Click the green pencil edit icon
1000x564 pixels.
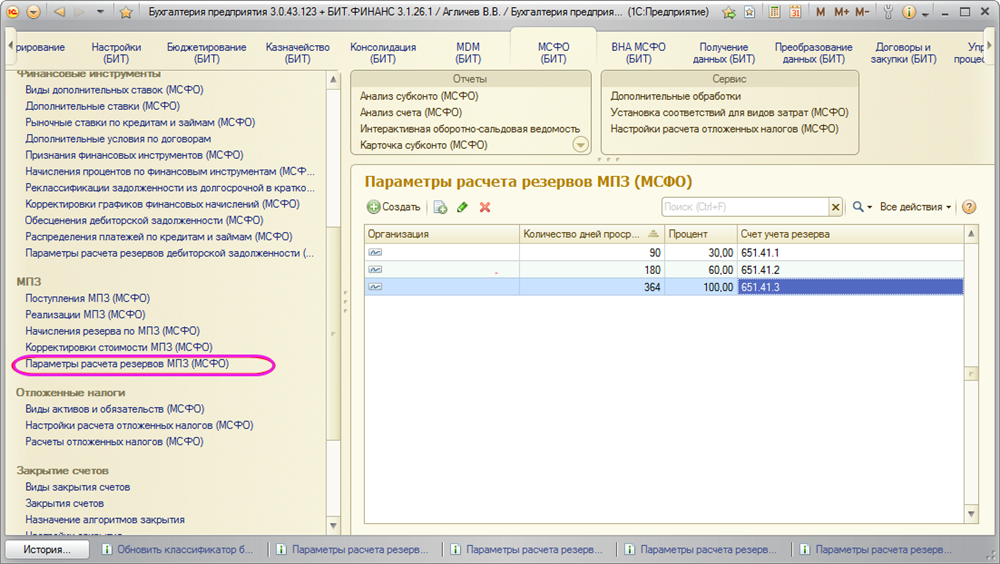462,207
